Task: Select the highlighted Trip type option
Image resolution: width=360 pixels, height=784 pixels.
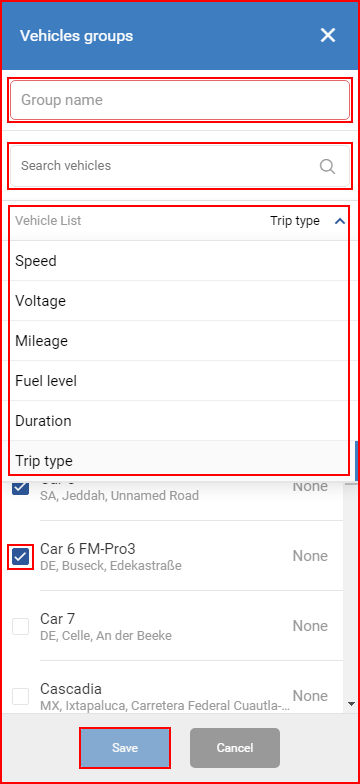Action: point(179,458)
